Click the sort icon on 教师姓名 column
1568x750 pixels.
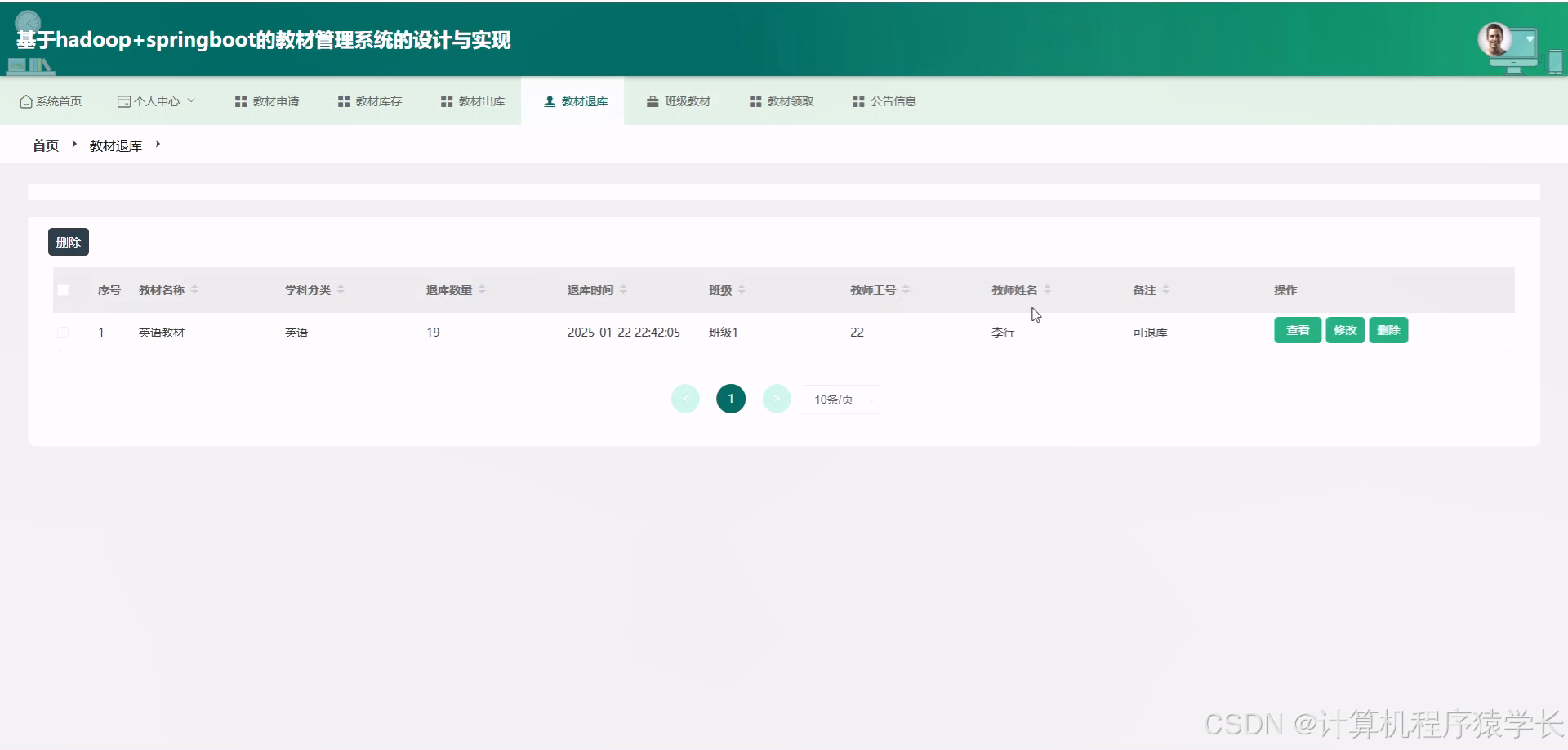(1048, 289)
